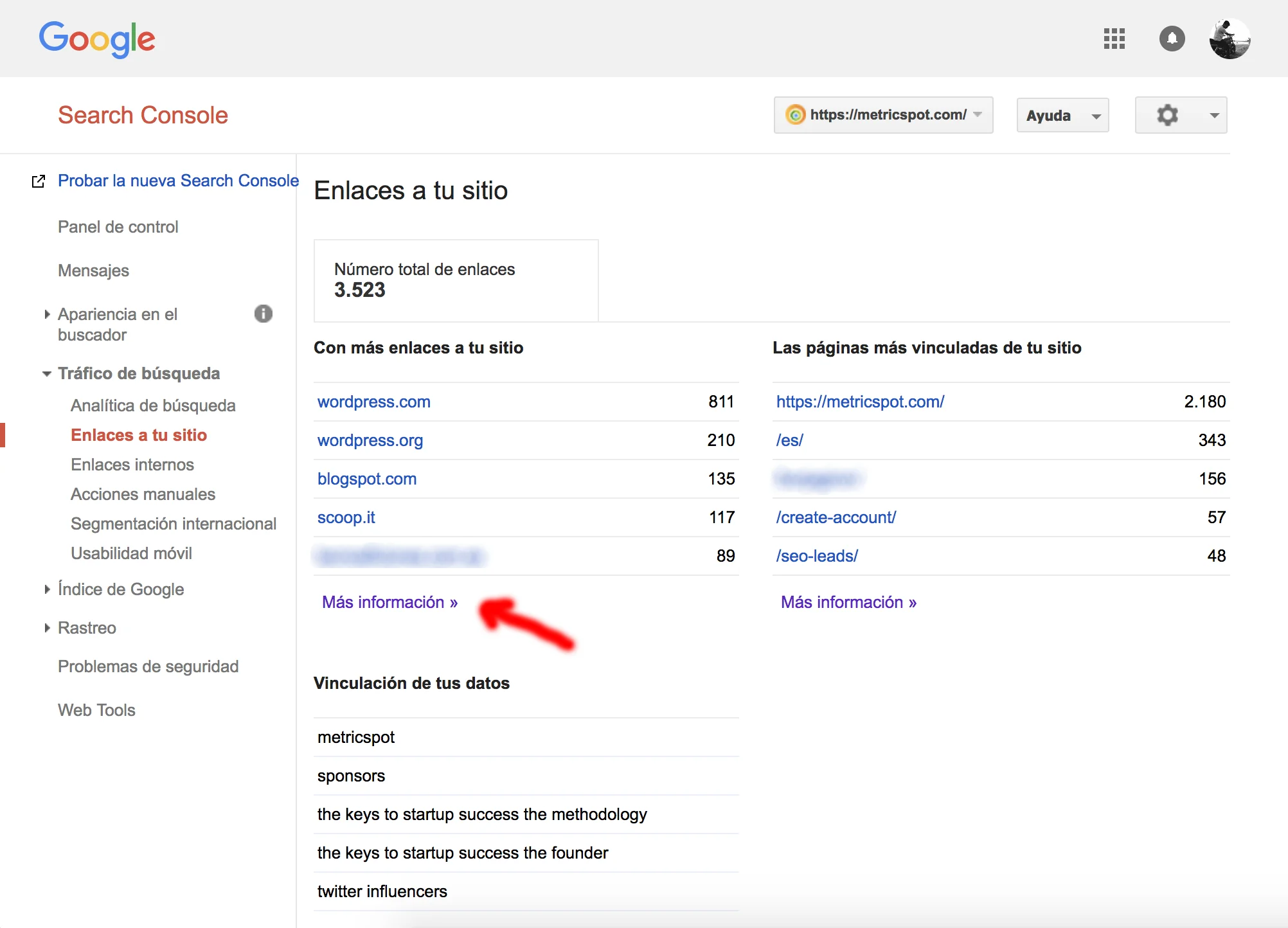Open Probar la nueva Search Console link
Image resolution: width=1288 pixels, height=928 pixels.
(178, 181)
